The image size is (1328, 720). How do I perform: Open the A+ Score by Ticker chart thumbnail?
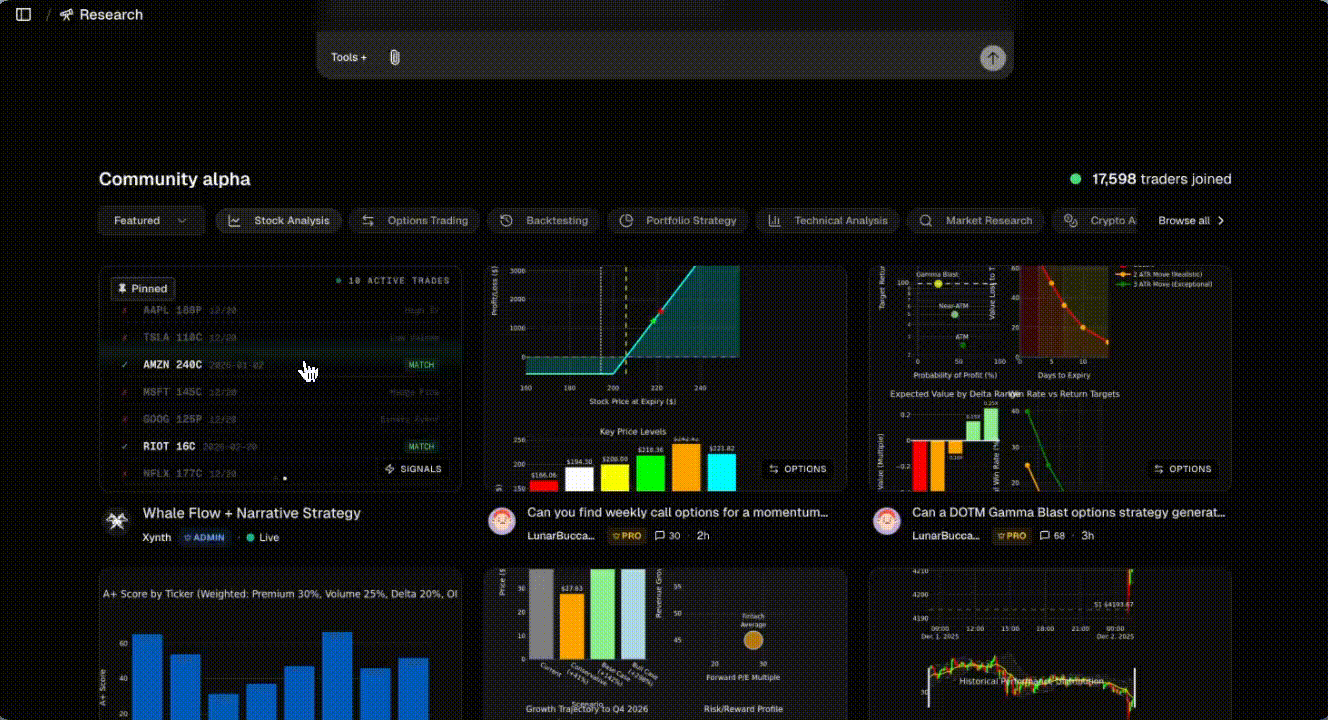tap(280, 645)
